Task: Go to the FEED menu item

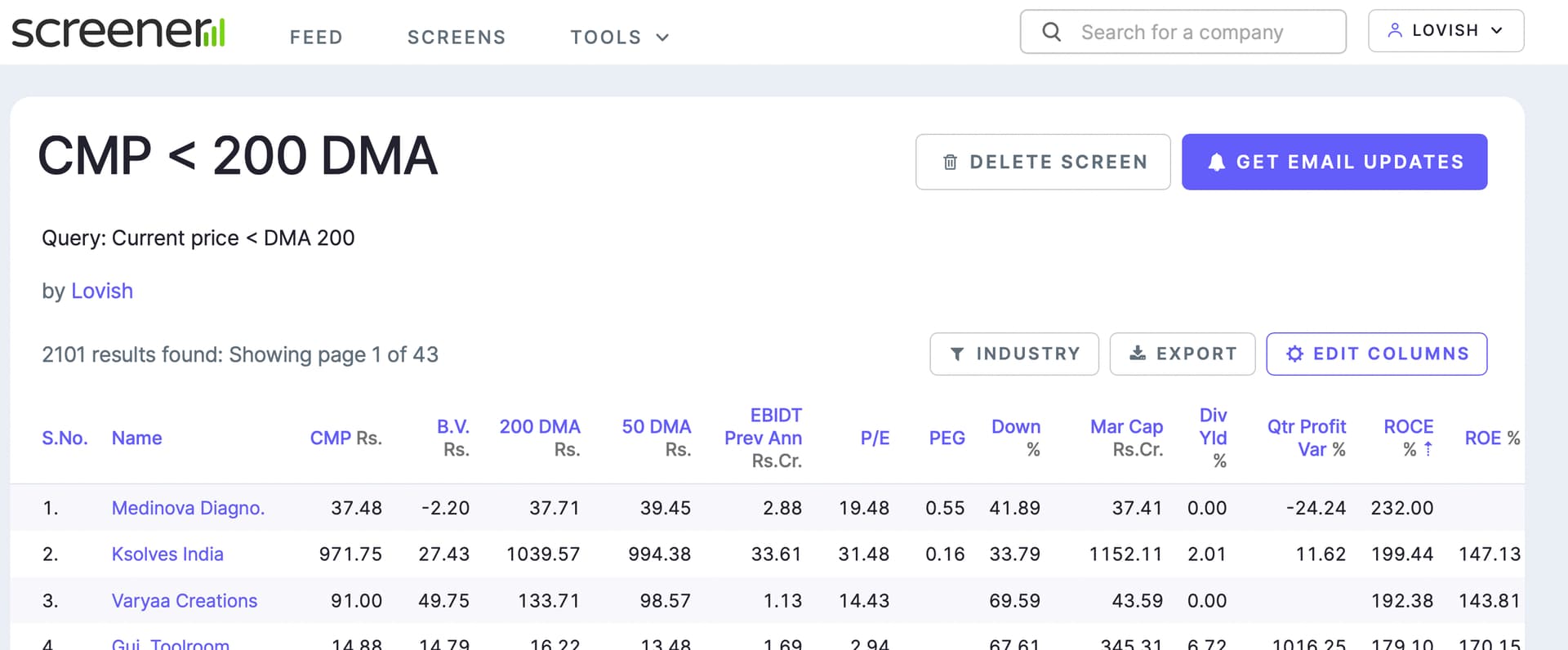Action: (316, 38)
